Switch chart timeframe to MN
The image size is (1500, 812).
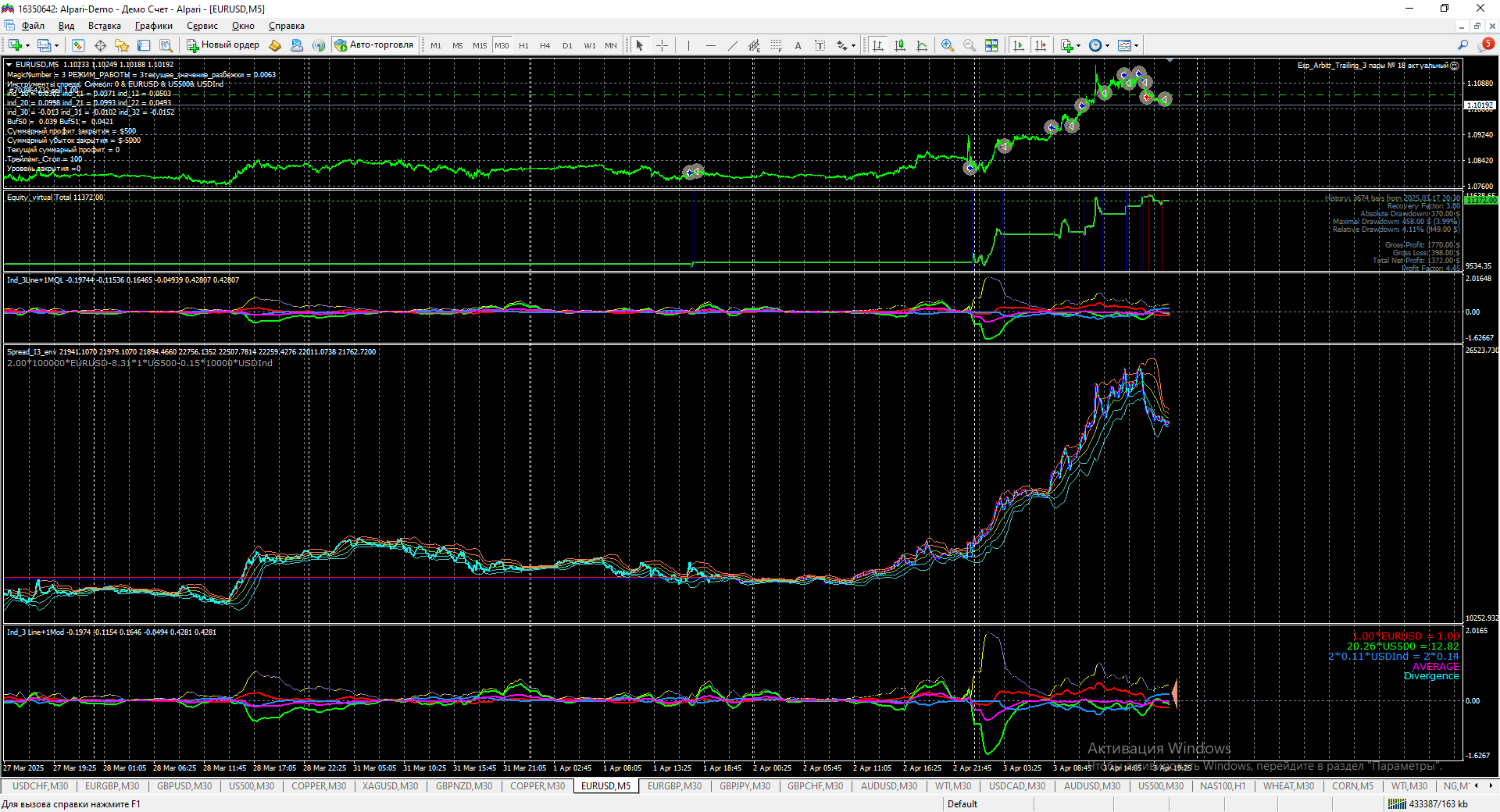(x=611, y=45)
